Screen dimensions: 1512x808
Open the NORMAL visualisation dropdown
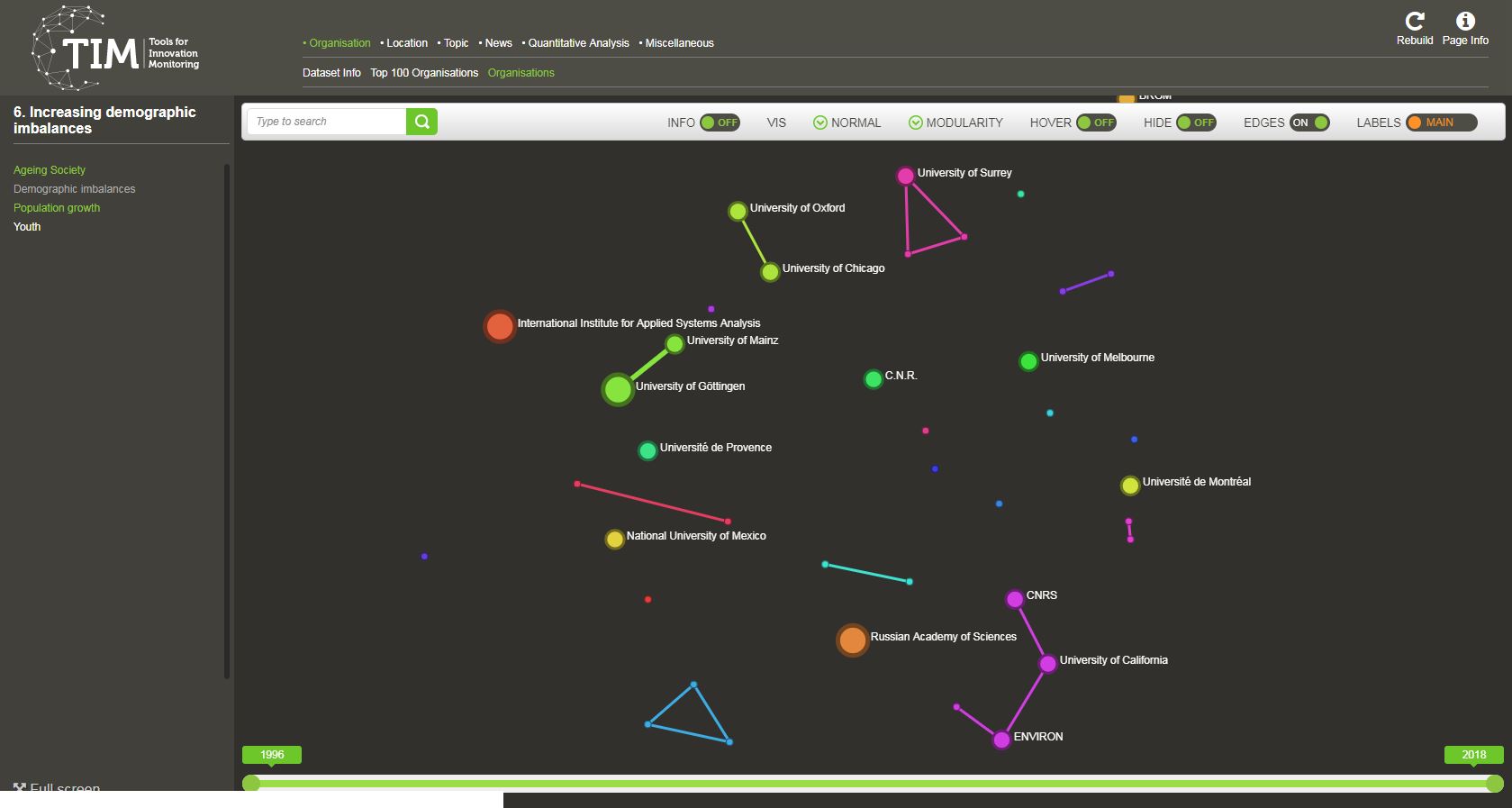pos(847,123)
